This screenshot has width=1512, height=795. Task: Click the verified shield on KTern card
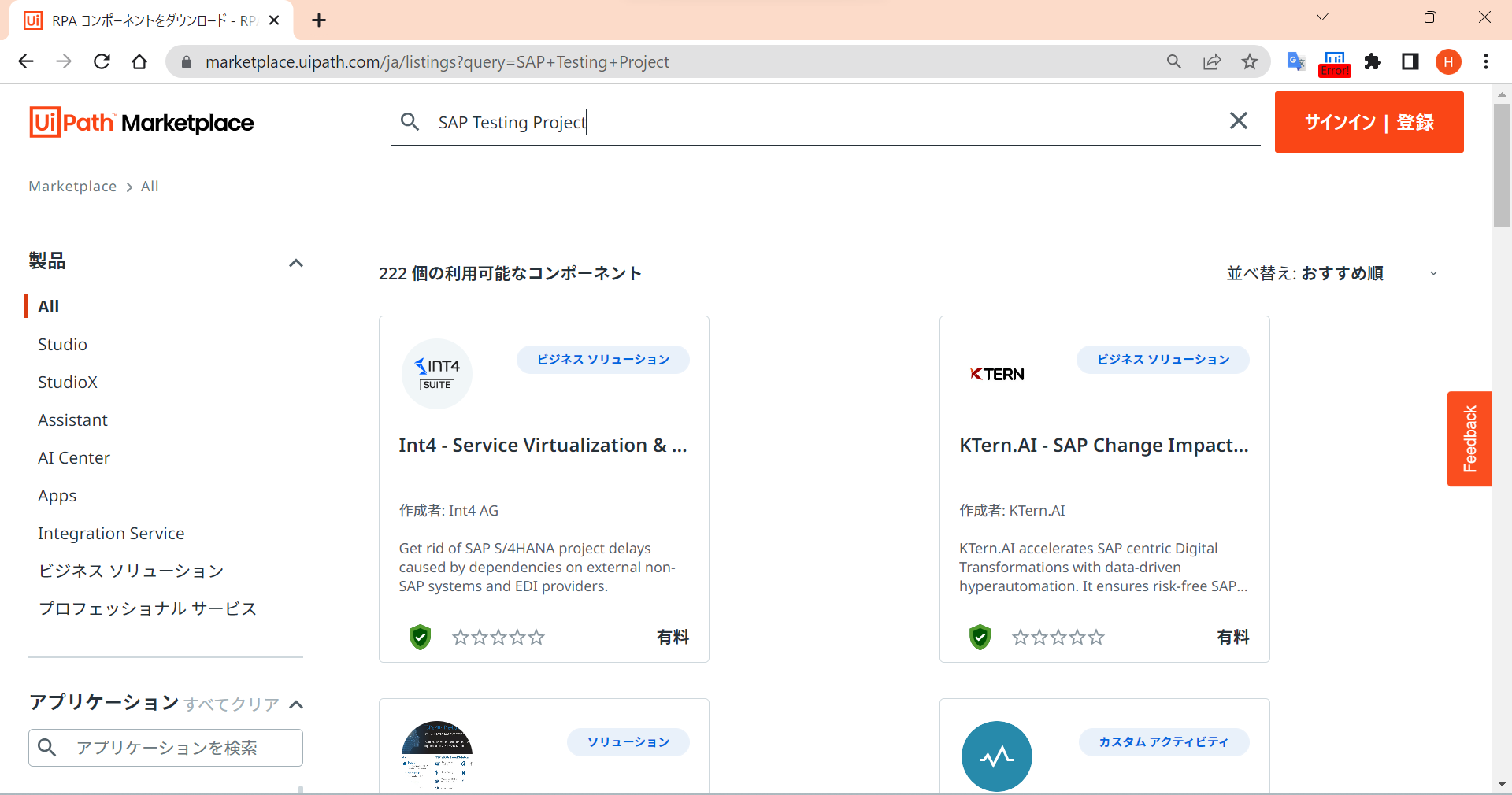point(980,637)
